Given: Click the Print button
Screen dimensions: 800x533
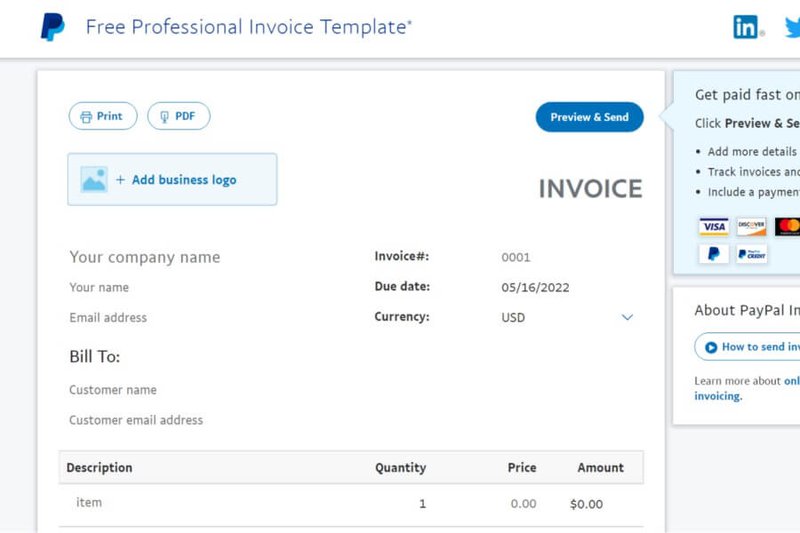Looking at the screenshot, I should pyautogui.click(x=102, y=117).
